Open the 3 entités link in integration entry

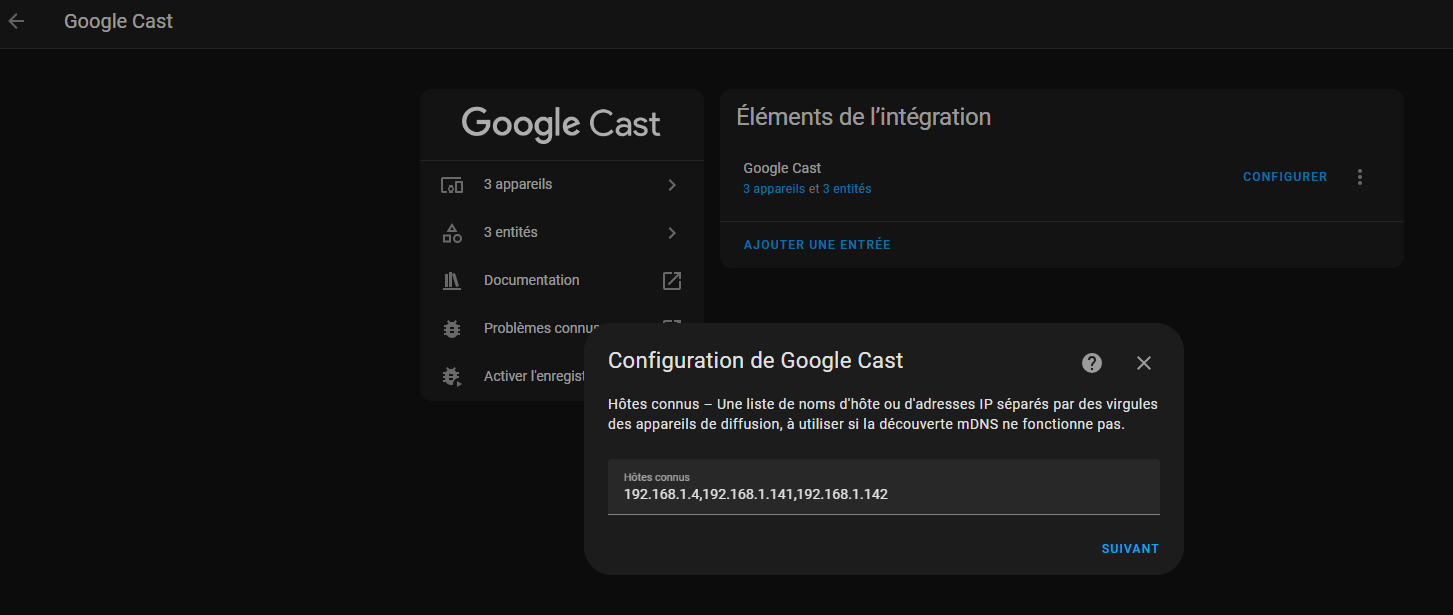click(847, 189)
